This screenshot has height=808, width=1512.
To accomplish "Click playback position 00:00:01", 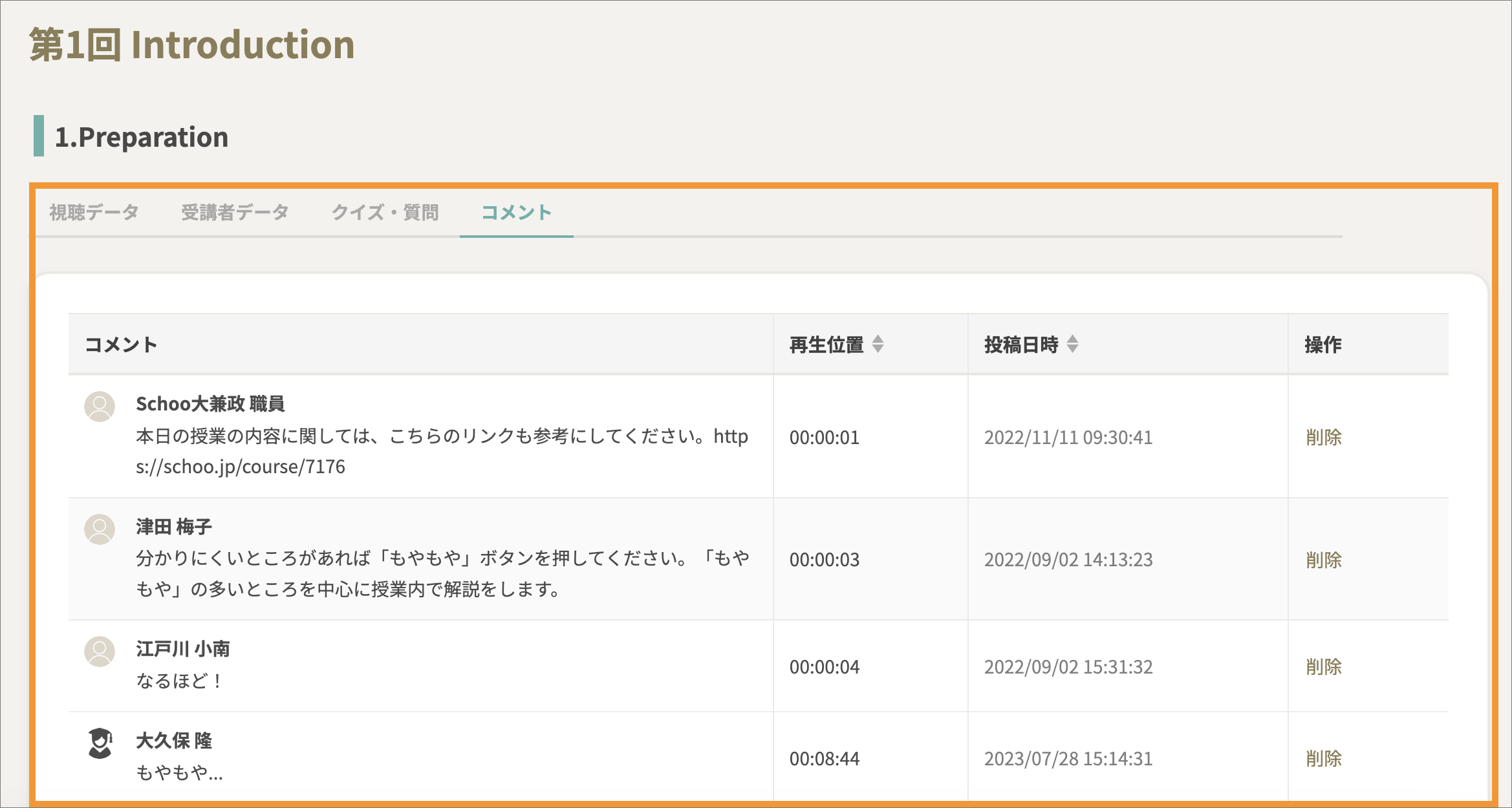I will click(825, 438).
